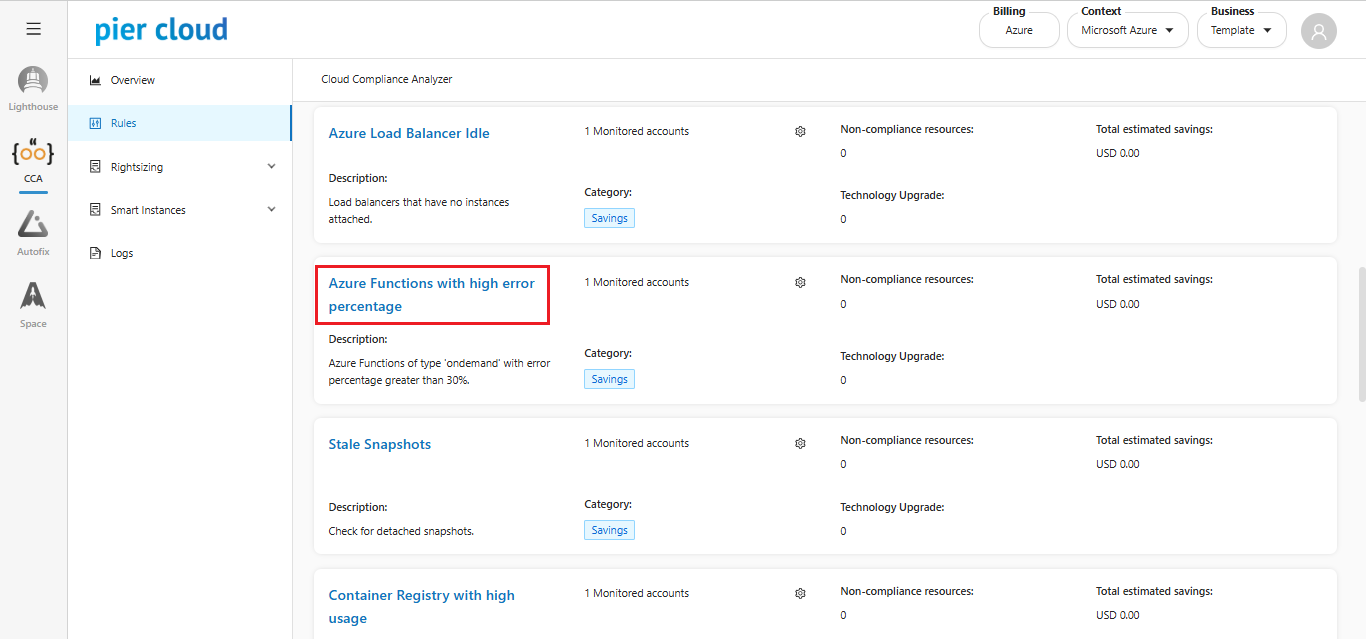Go to Overview in the sidebar
Image resolution: width=1366 pixels, height=639 pixels.
[180, 80]
